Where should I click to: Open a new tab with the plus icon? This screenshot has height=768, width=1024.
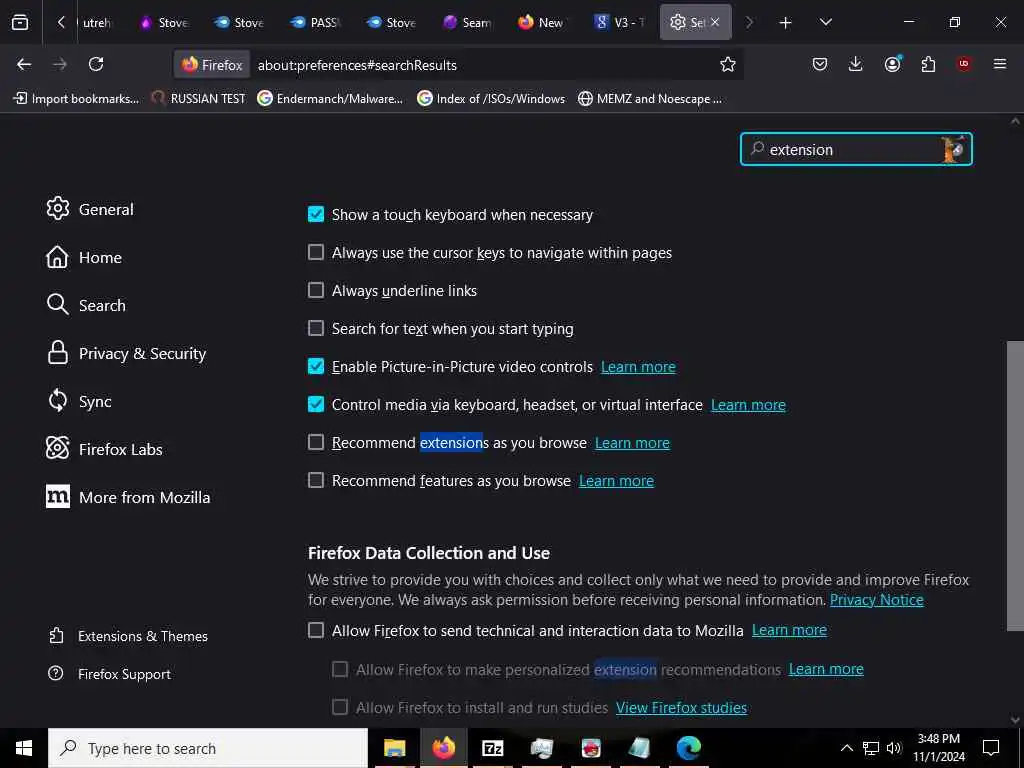(x=786, y=23)
